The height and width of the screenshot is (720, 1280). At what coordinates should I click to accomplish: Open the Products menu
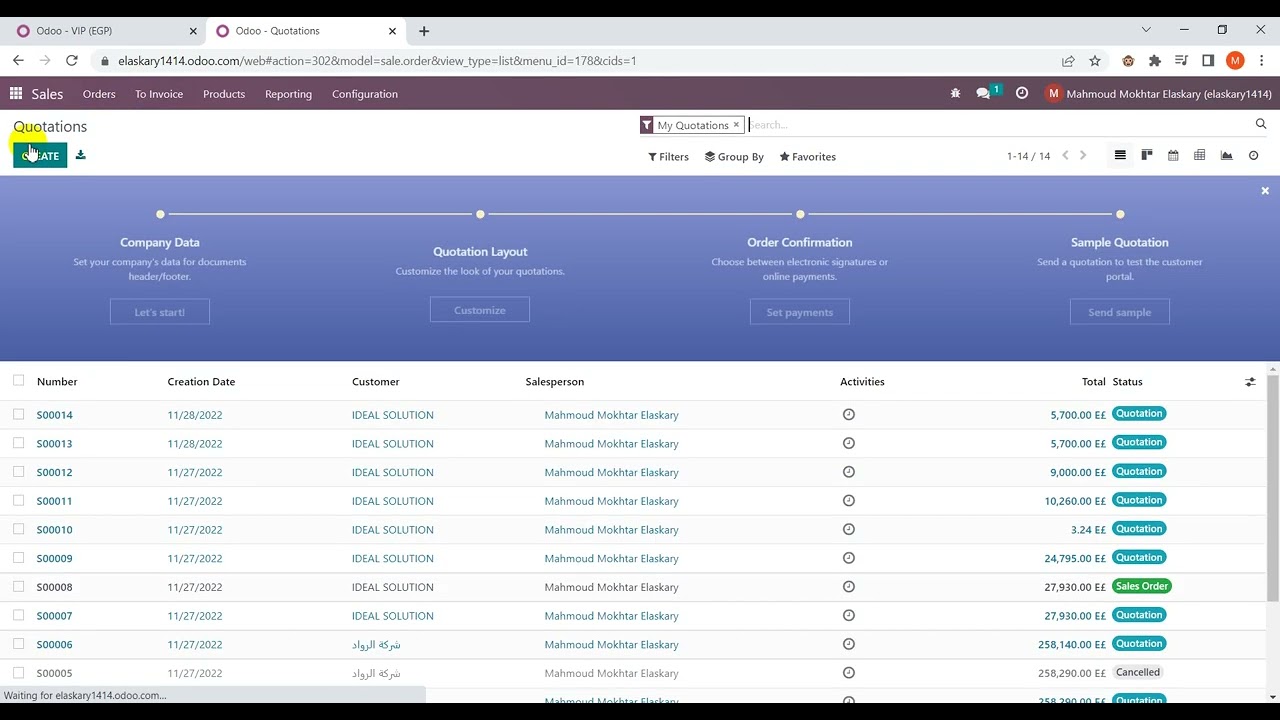[x=224, y=94]
